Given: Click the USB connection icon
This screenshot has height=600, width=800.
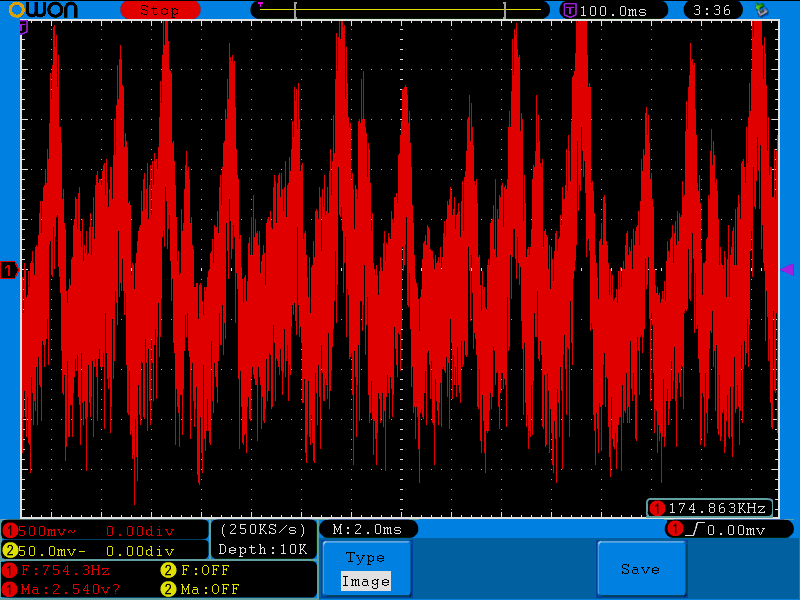Looking at the screenshot, I should (762, 9).
